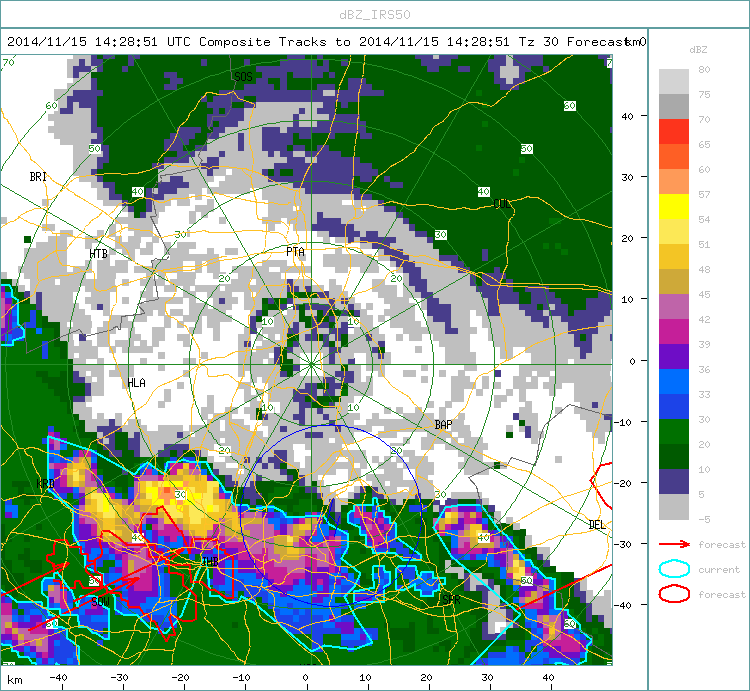Screen dimensions: 750x691
Task: Click the dBZ legend heading
Action: point(698,49)
